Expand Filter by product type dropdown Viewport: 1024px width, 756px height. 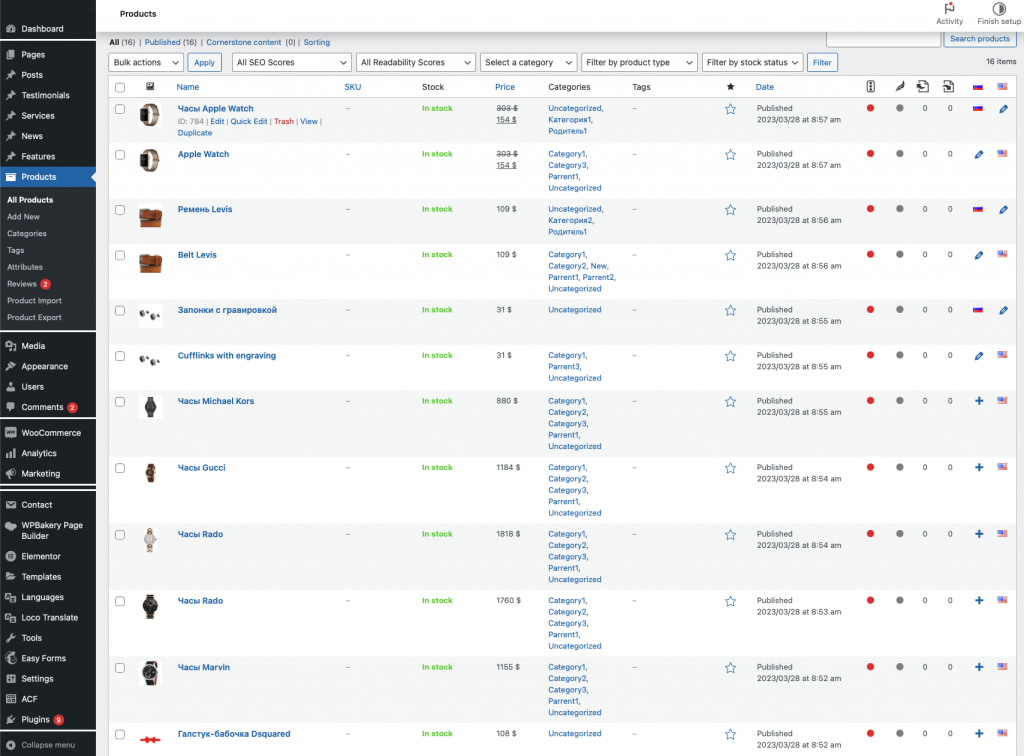point(639,63)
